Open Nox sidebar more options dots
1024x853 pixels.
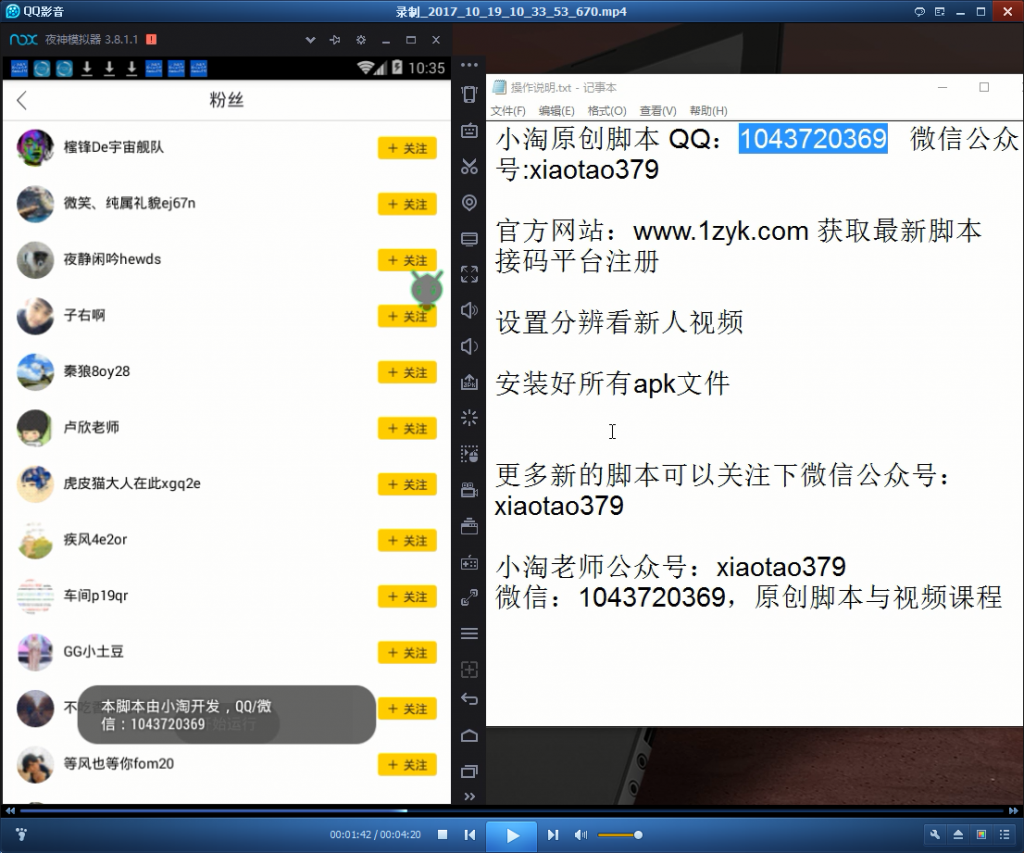click(x=469, y=65)
